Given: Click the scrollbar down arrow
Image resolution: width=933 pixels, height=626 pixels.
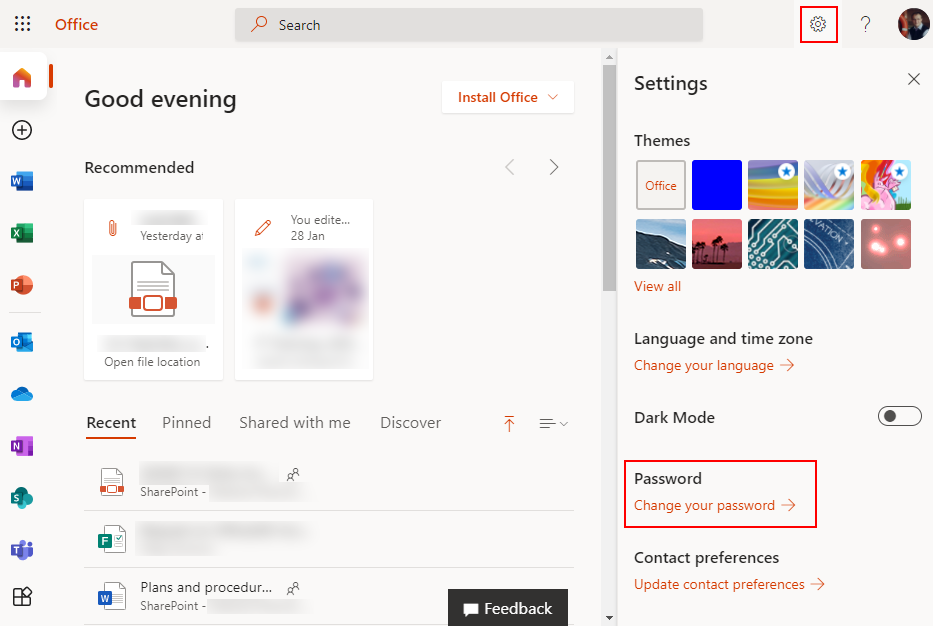Looking at the screenshot, I should (x=609, y=618).
